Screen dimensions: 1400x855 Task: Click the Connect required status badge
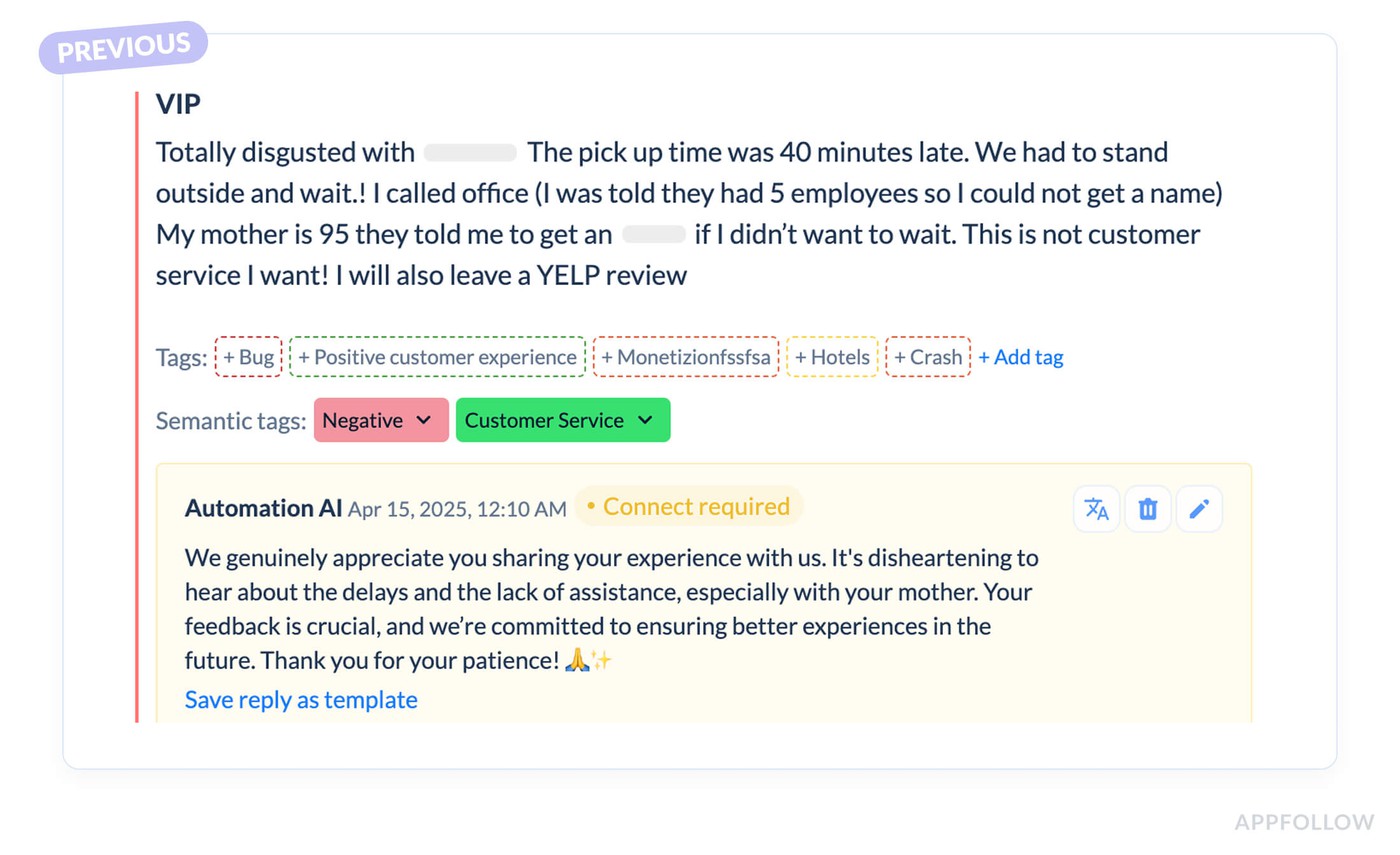click(x=689, y=506)
